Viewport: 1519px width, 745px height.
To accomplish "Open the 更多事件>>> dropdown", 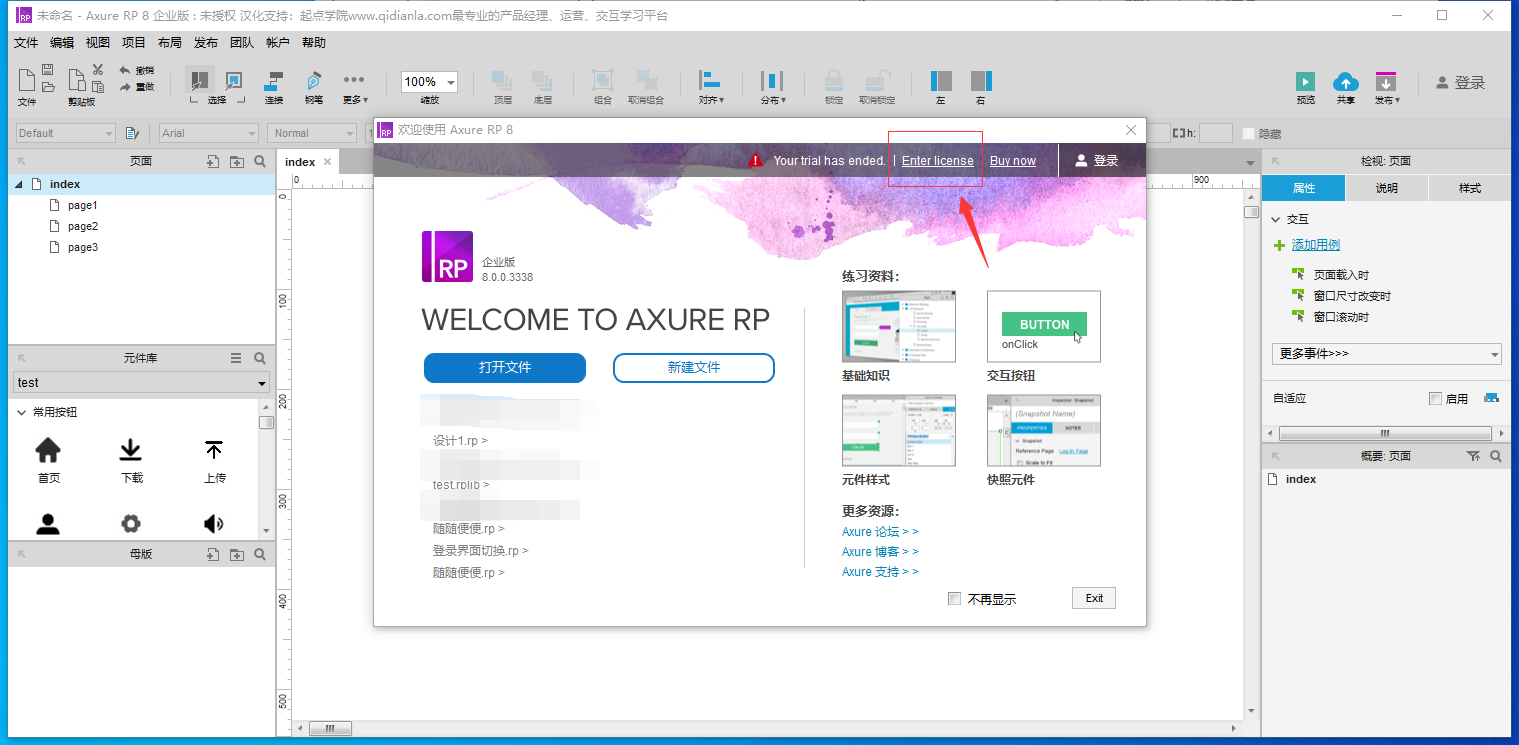I will 1387,354.
